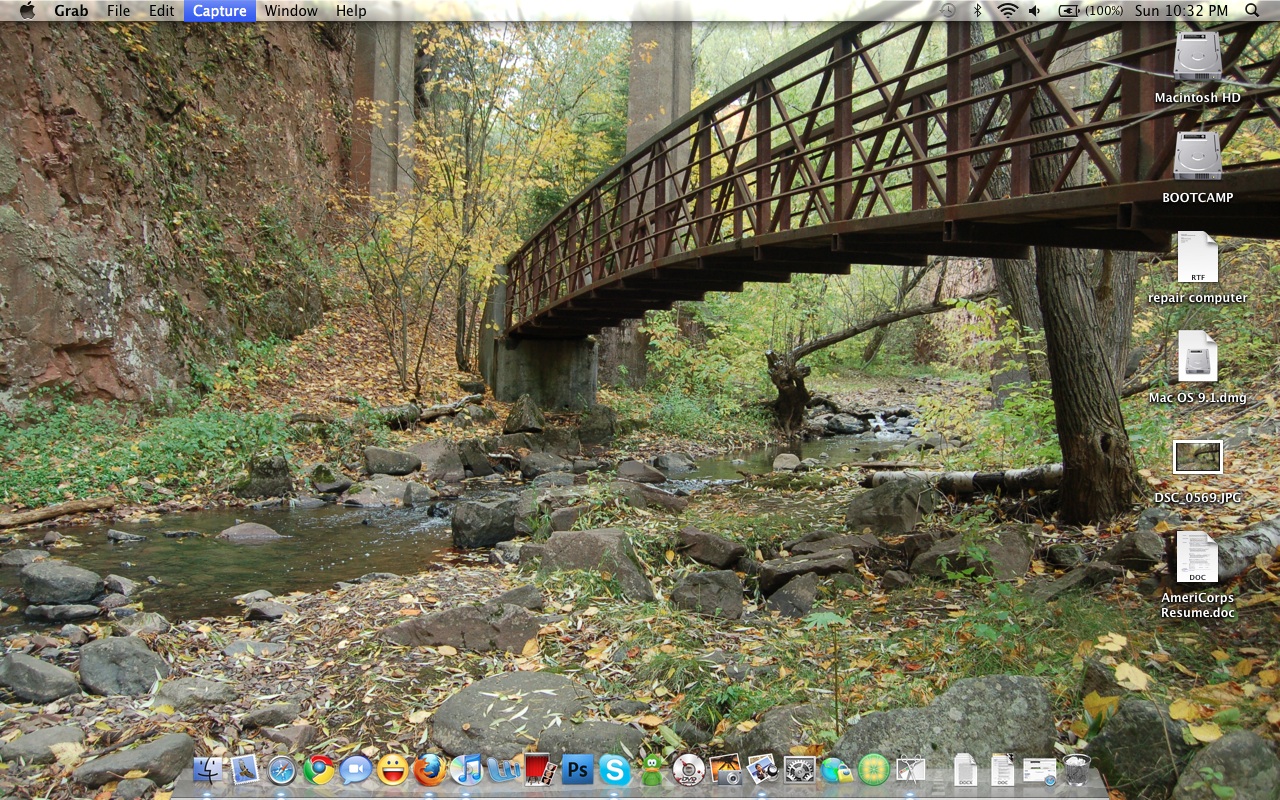The height and width of the screenshot is (800, 1280).
Task: Open globe with padlock Dock icon
Action: [x=837, y=769]
